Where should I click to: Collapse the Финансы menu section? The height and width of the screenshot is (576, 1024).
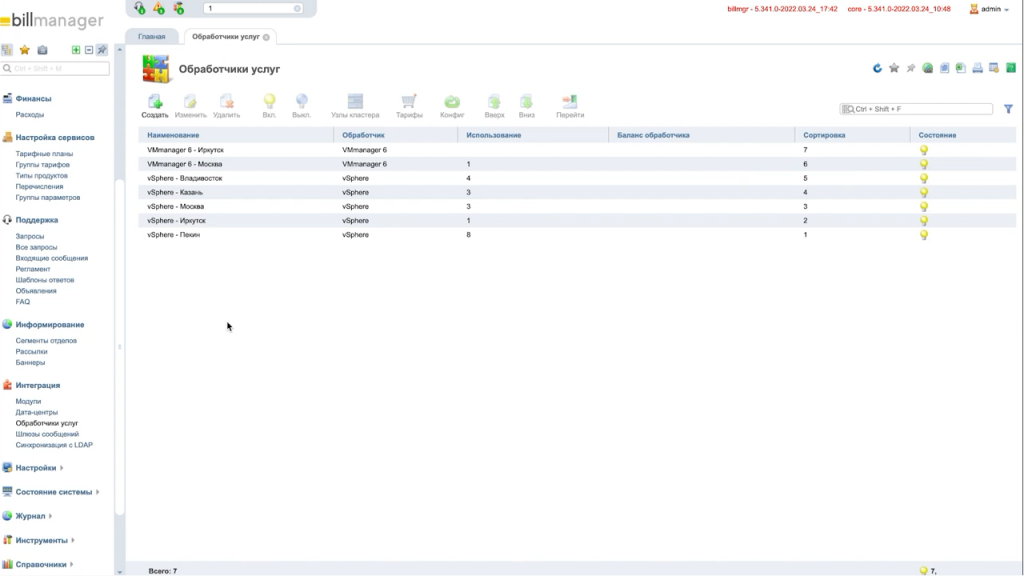tap(33, 99)
